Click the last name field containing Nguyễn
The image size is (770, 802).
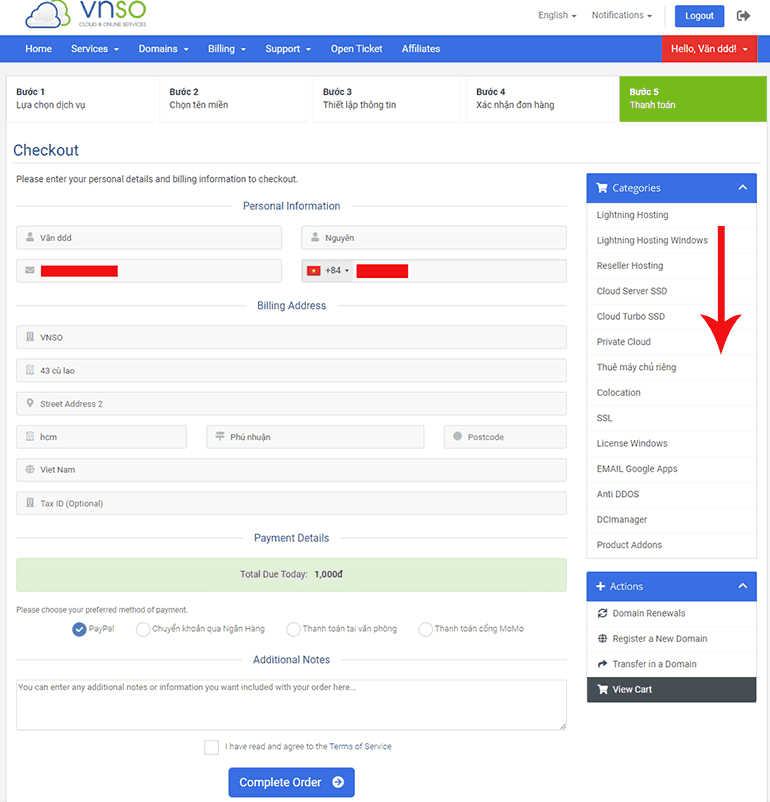pyautogui.click(x=434, y=238)
